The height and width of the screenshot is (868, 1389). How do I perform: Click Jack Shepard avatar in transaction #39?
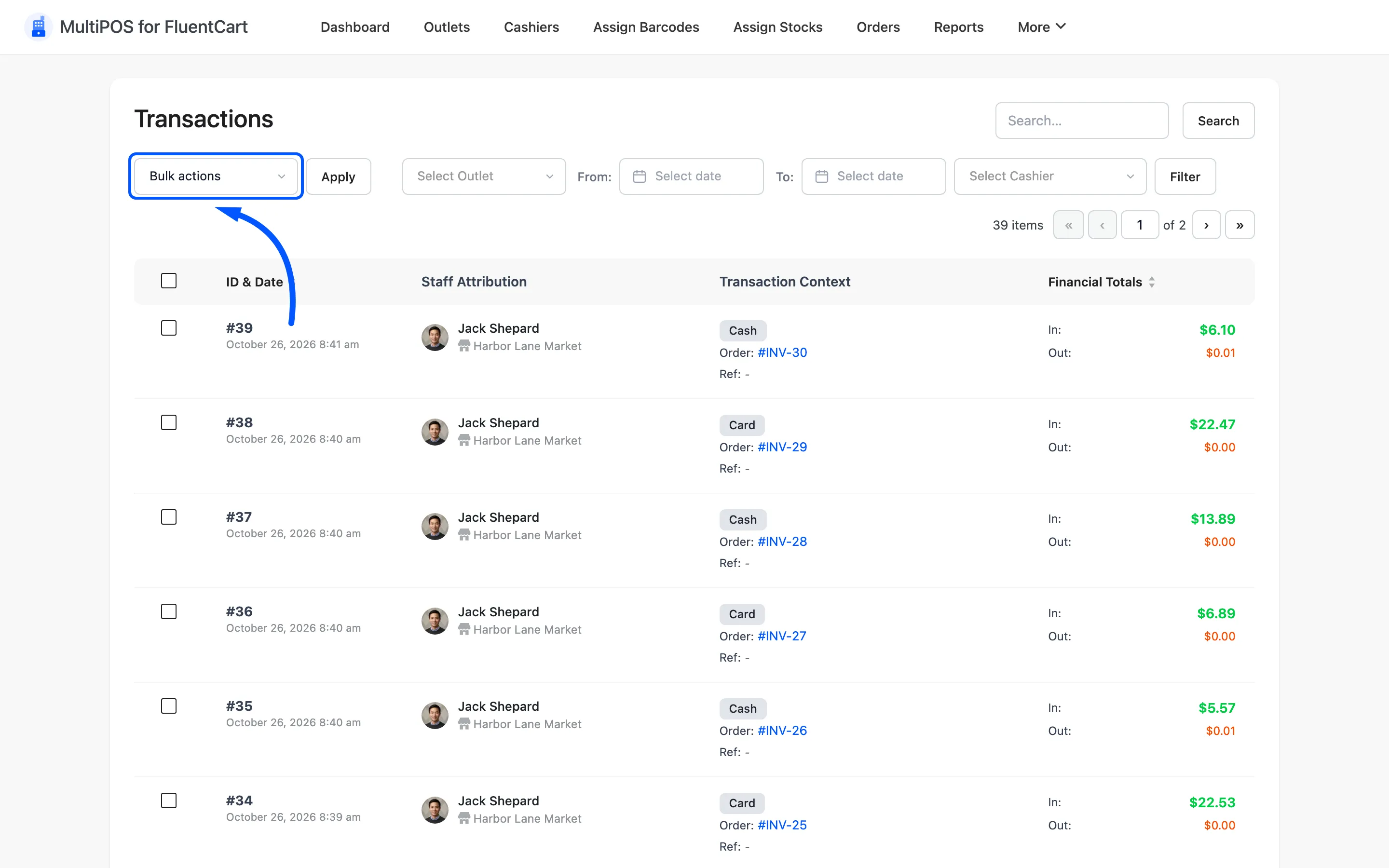(435, 337)
